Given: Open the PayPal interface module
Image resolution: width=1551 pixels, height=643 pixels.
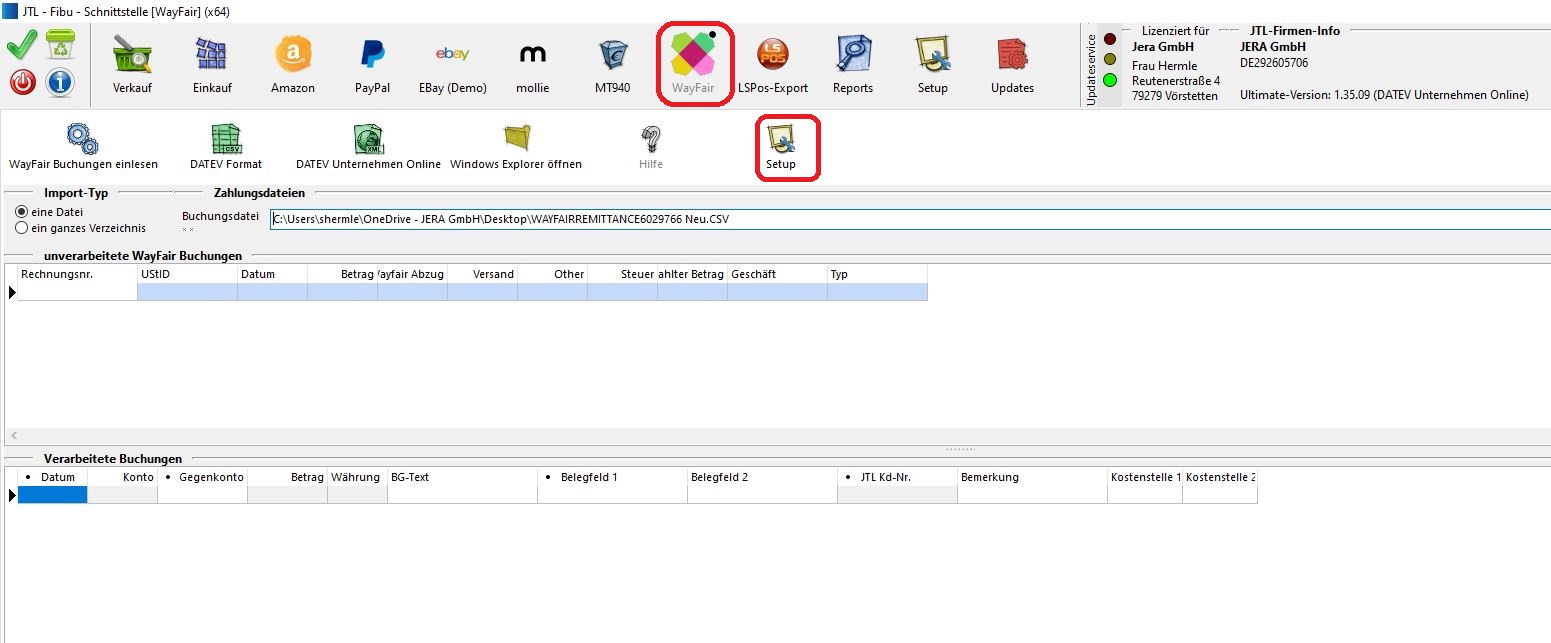Looking at the screenshot, I should [x=372, y=62].
